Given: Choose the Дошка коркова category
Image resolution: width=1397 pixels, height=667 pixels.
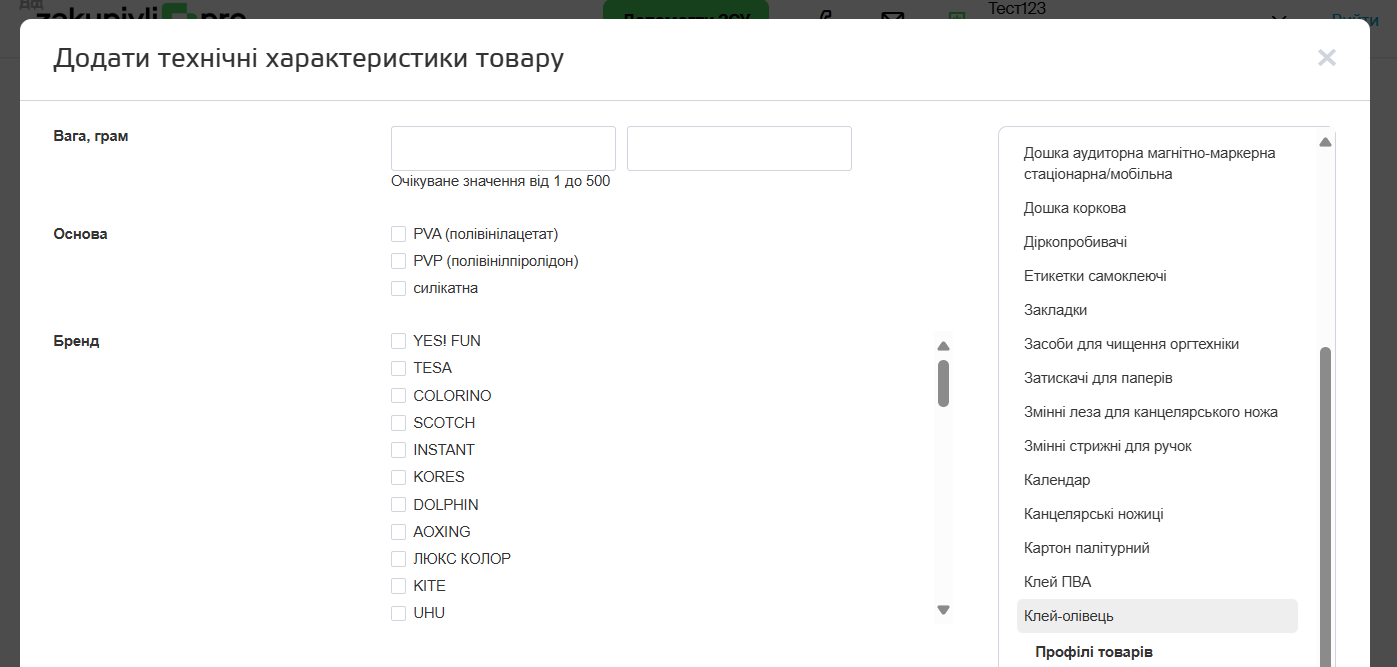Looking at the screenshot, I should point(1074,208).
